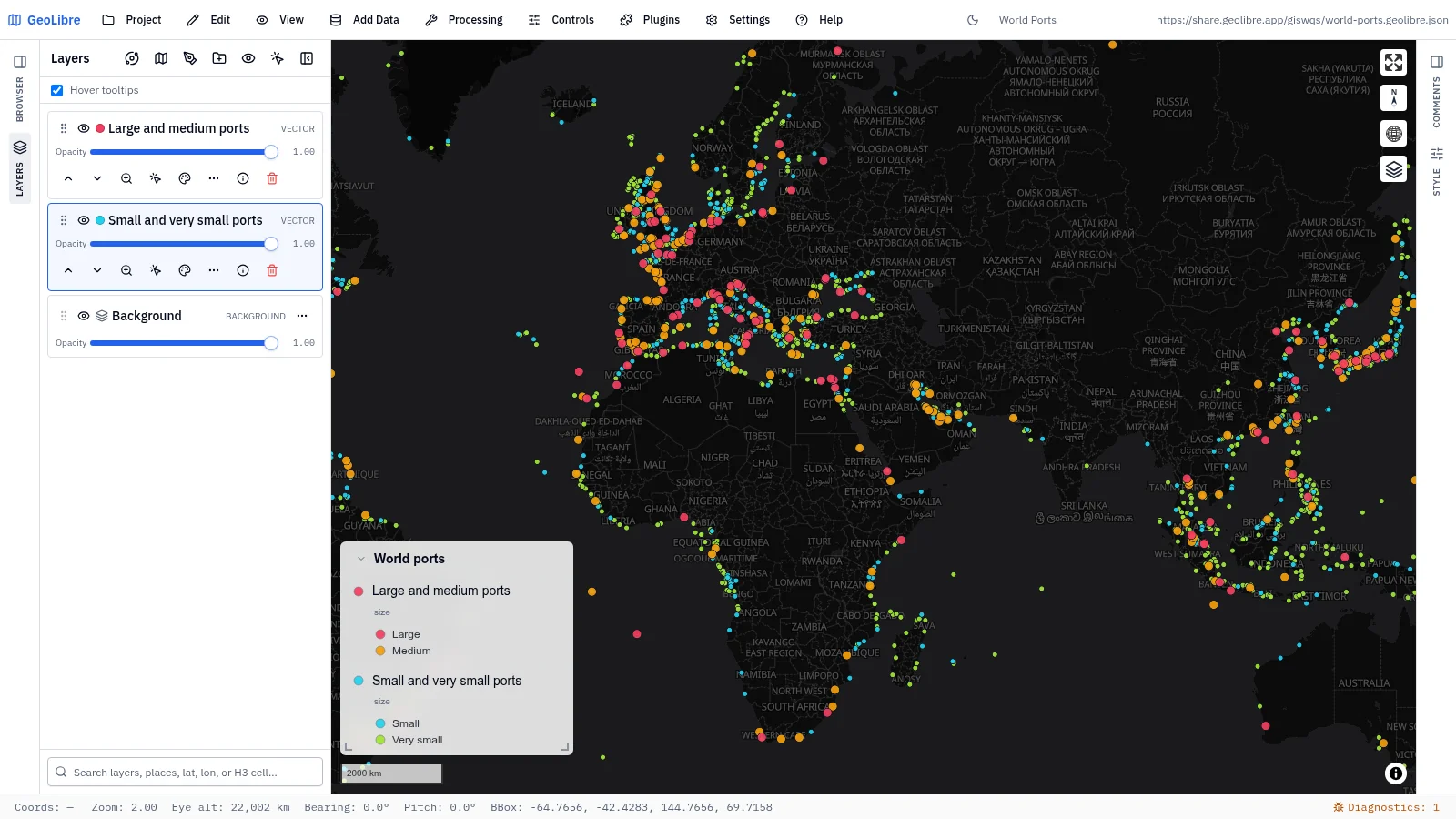Switch map globe projection button
Image resolution: width=1456 pixels, height=819 pixels.
point(1393,134)
